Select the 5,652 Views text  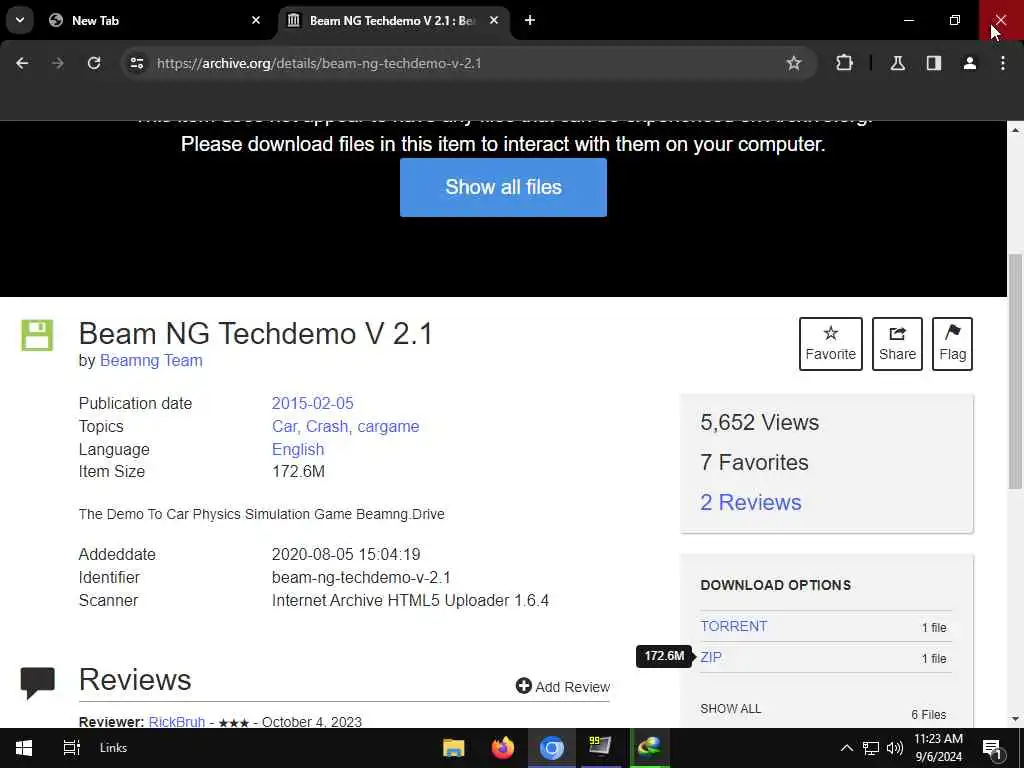click(760, 423)
